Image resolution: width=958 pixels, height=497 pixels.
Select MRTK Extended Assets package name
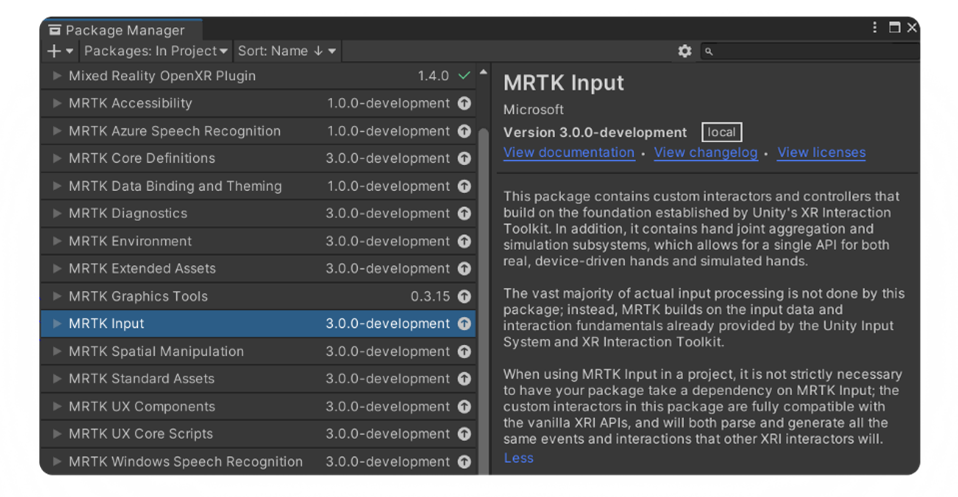point(142,268)
